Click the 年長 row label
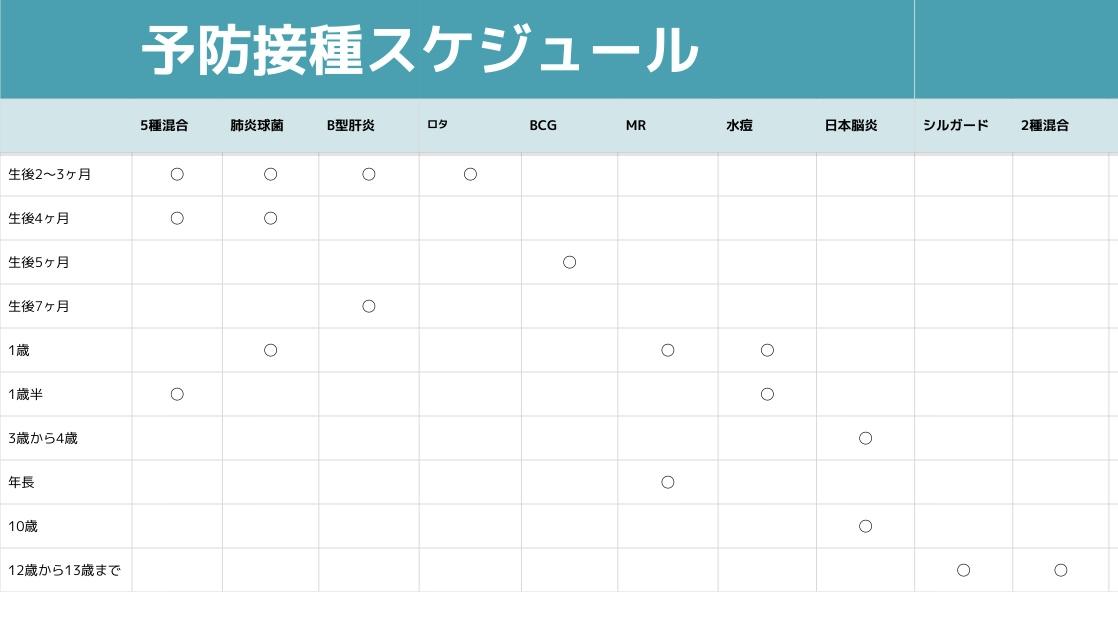1118x623 pixels. (22, 483)
